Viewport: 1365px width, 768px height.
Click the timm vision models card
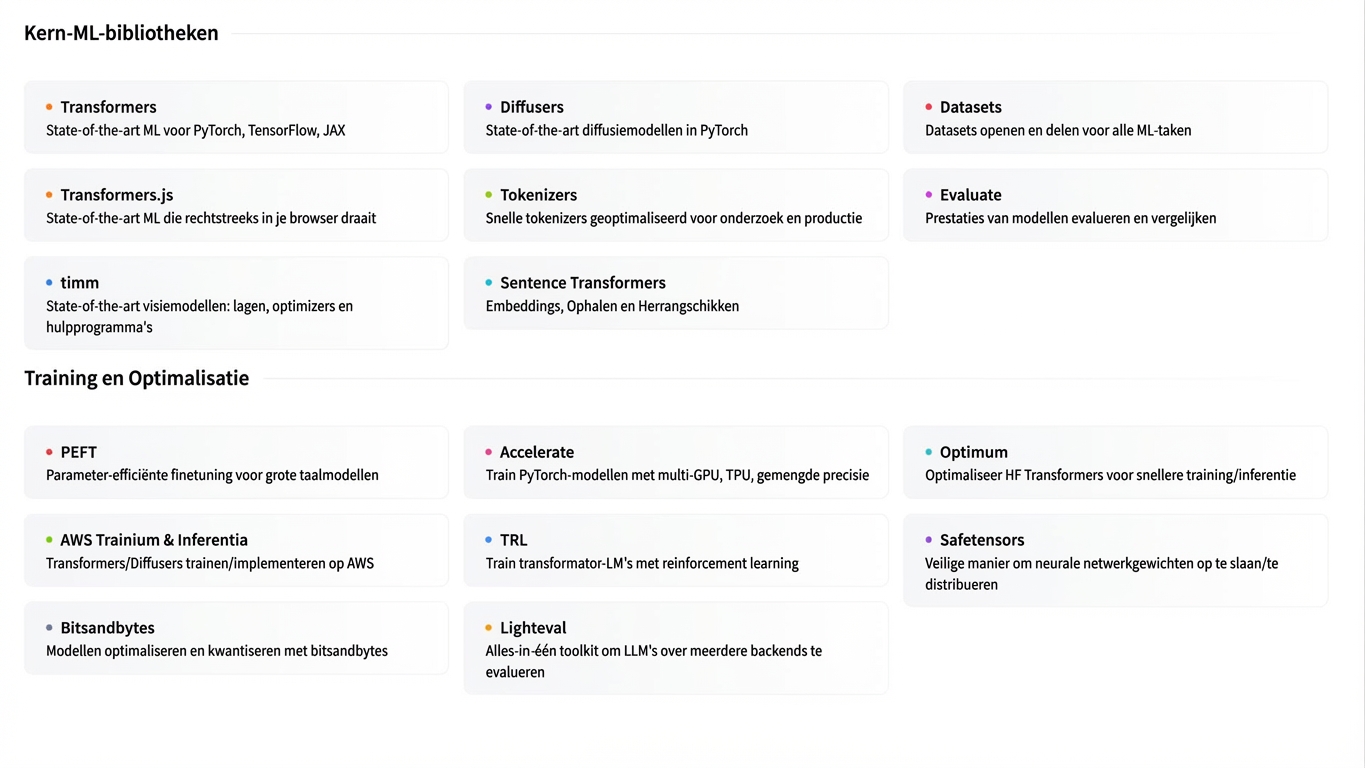click(x=236, y=303)
